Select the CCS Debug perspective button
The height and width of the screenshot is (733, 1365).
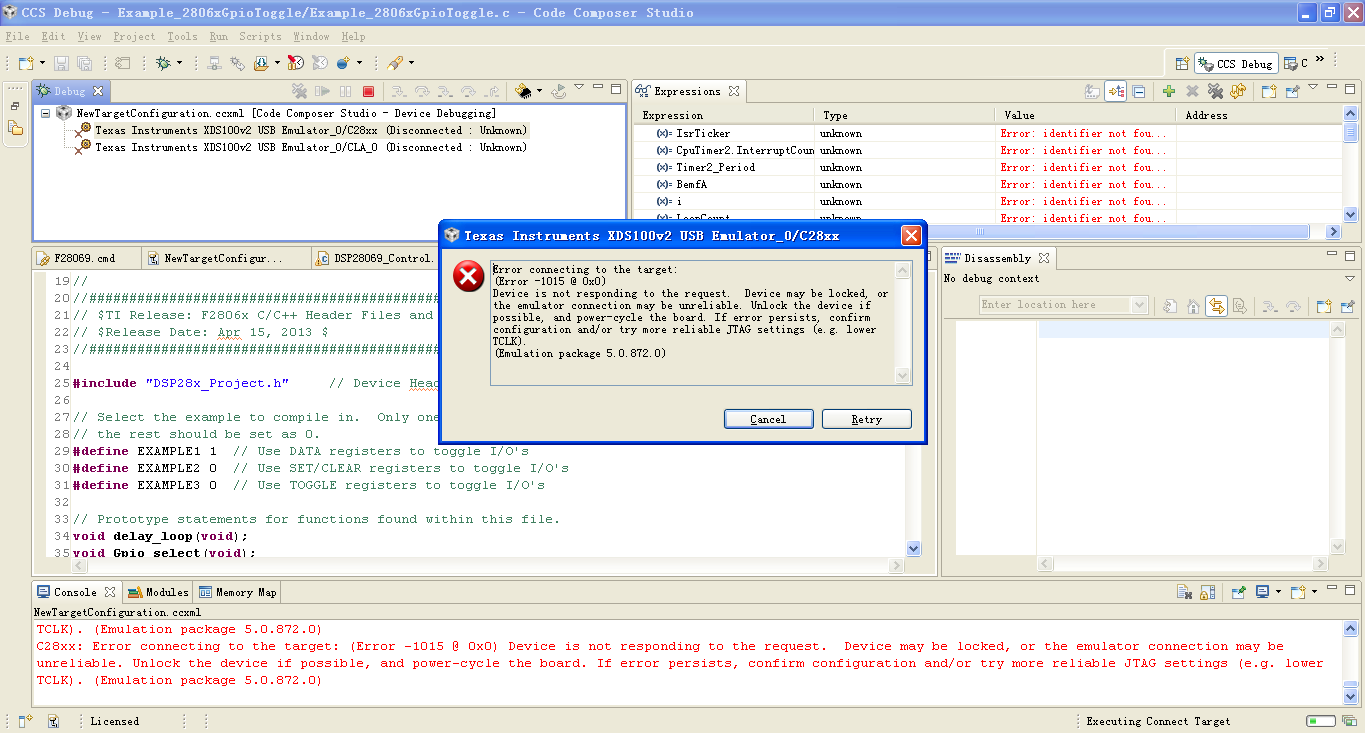point(1236,63)
